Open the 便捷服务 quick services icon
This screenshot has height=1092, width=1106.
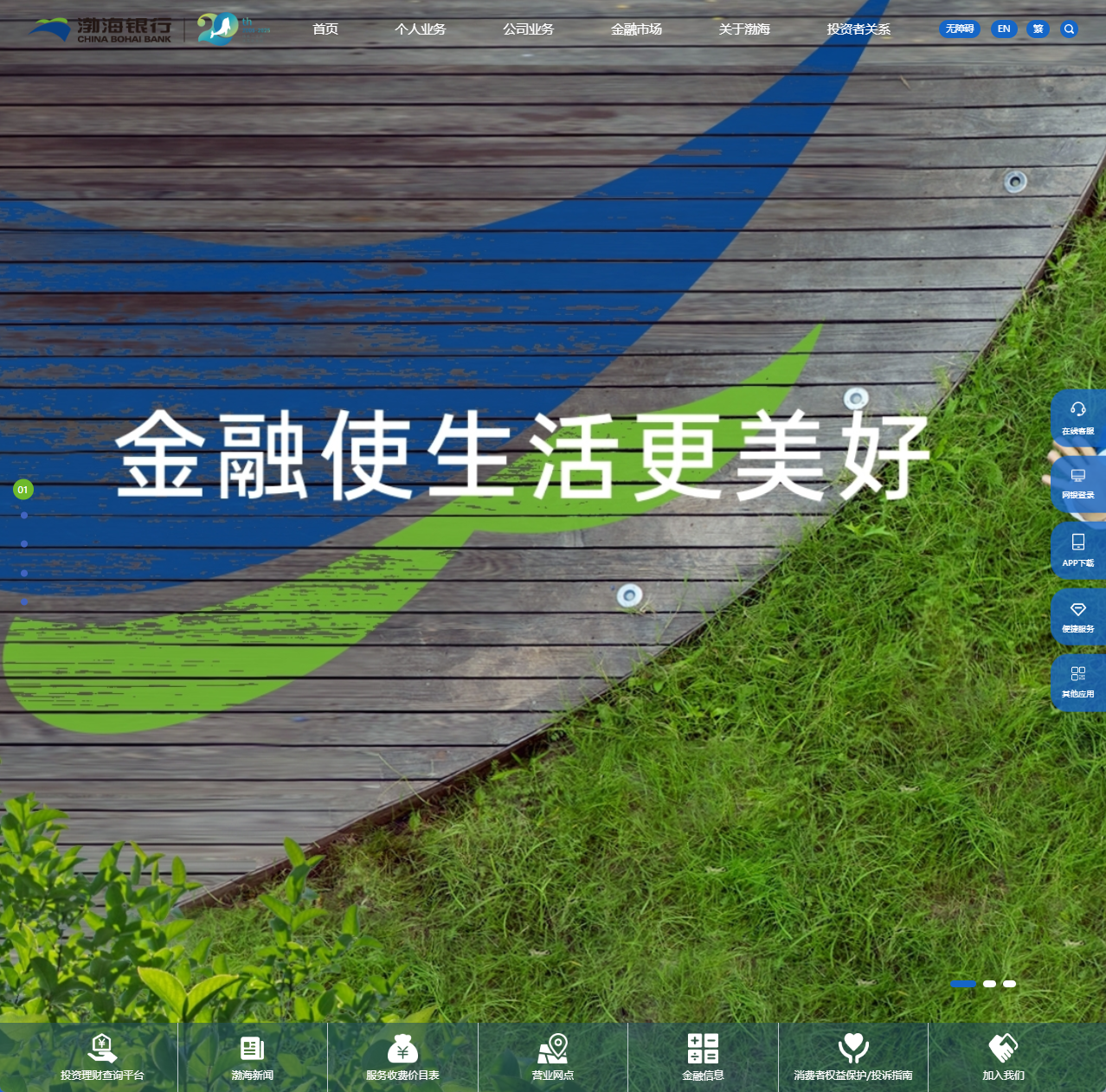(1077, 617)
